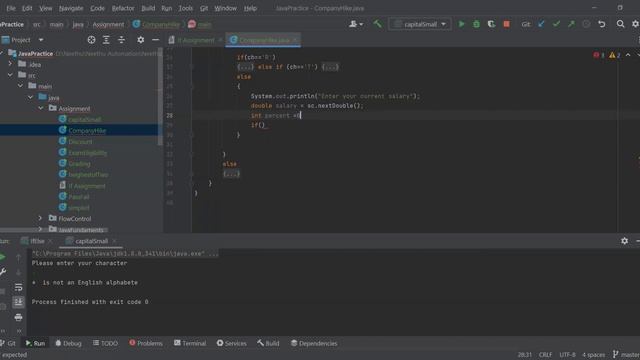
Task: Open the Refactor menu
Action: (x=123, y=8)
